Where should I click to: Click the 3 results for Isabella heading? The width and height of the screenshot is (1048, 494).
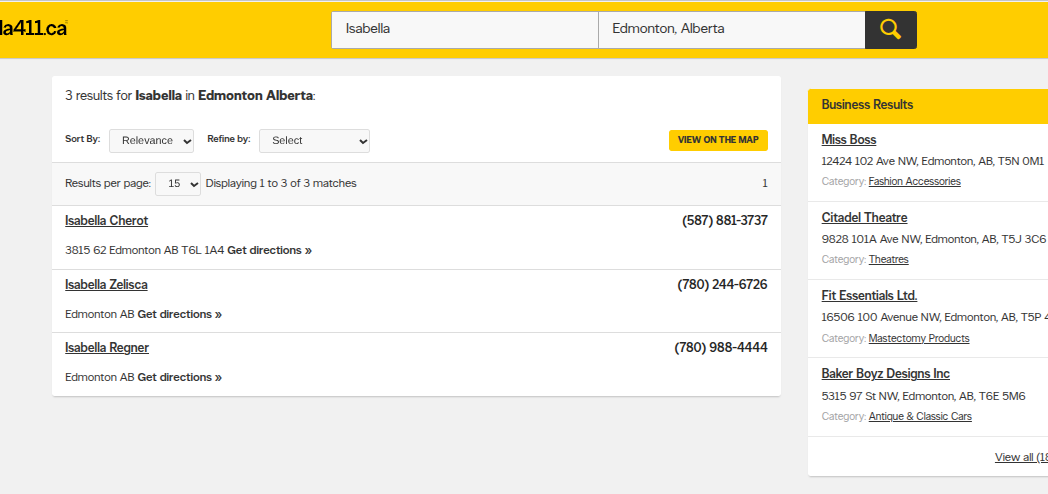pyautogui.click(x=190, y=96)
